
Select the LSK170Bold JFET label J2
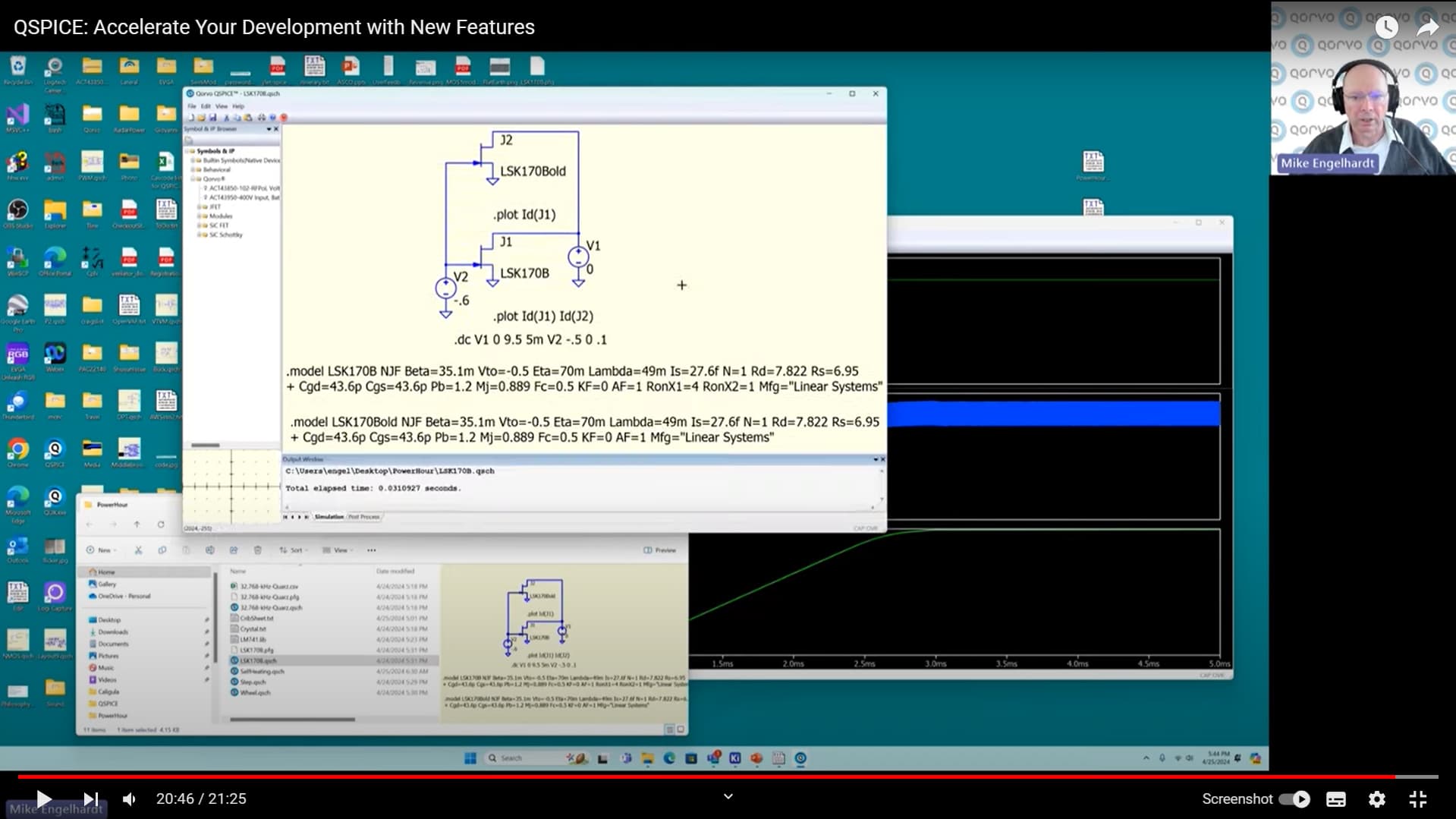click(x=533, y=171)
